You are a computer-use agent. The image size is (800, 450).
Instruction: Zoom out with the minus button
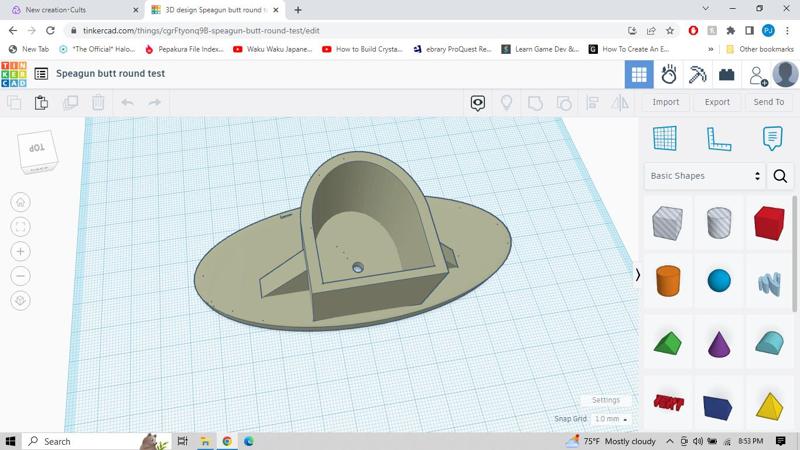pos(20,276)
